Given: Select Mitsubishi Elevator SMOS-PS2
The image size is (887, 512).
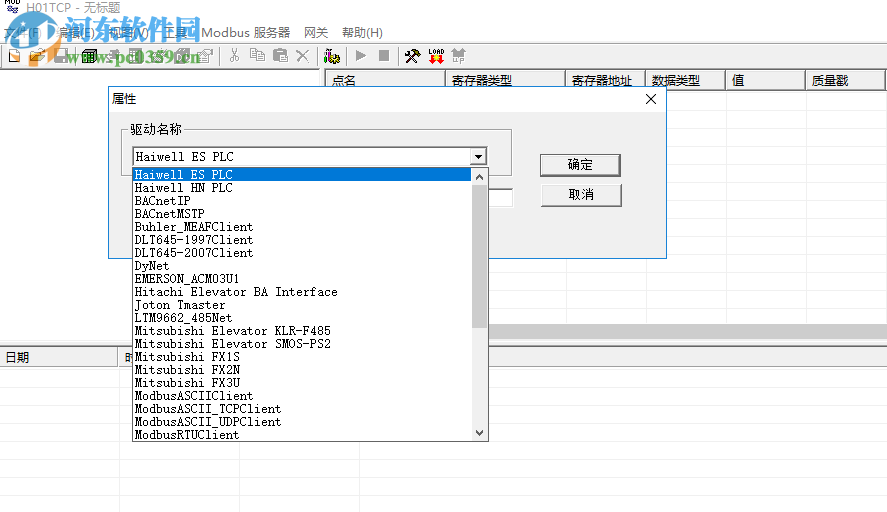Looking at the screenshot, I should tap(302, 344).
